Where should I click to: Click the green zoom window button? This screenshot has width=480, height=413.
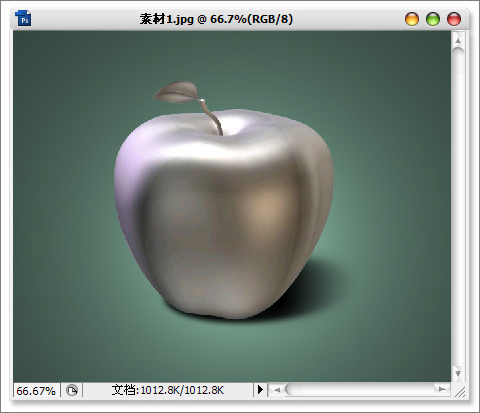pyautogui.click(x=433, y=19)
